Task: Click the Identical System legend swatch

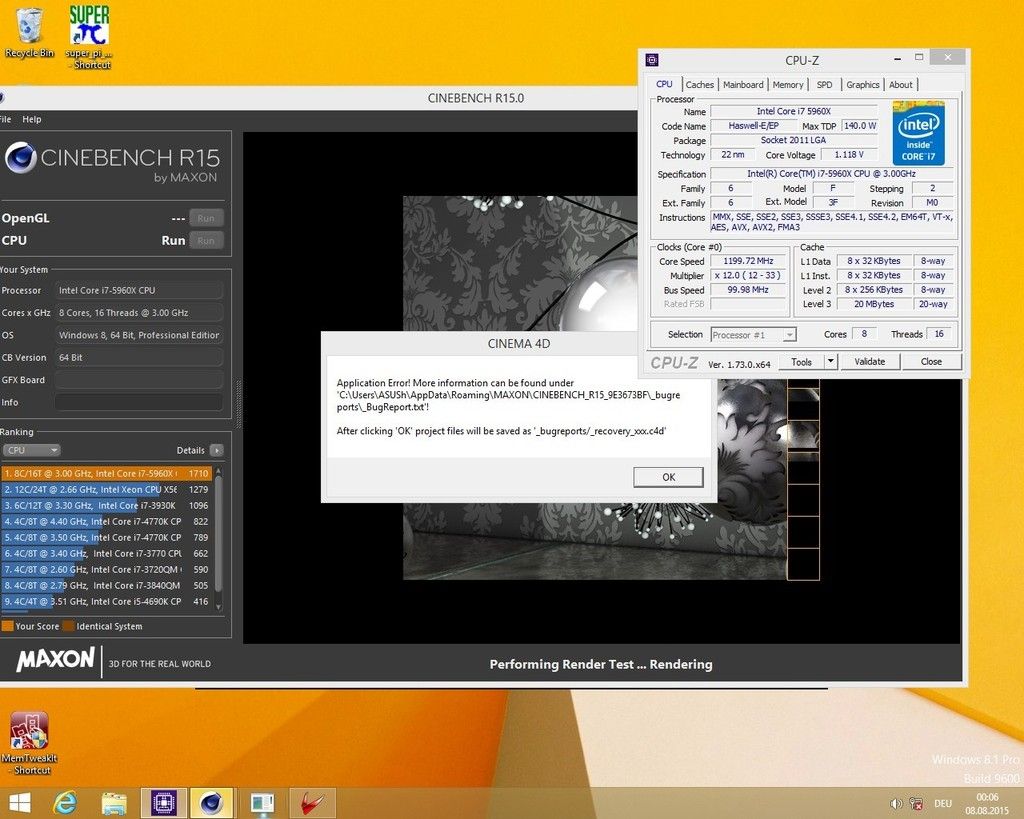Action: [x=68, y=626]
